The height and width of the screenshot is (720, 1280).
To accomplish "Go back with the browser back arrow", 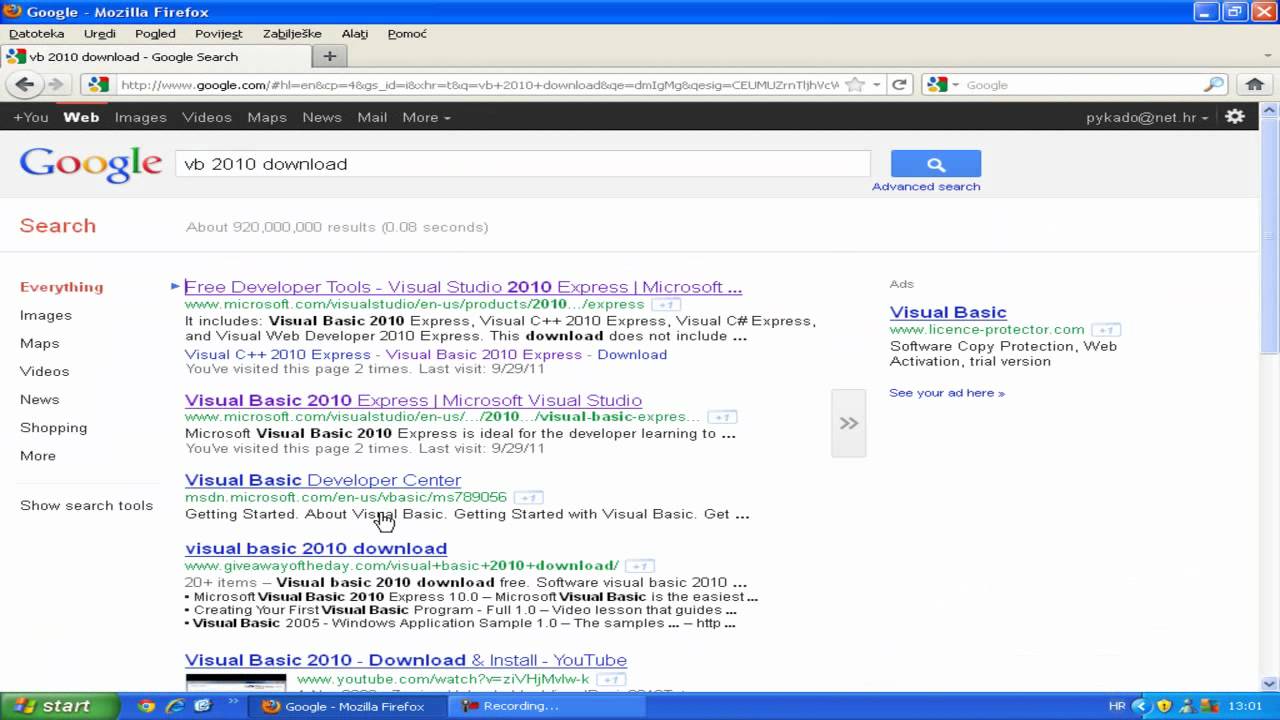I will point(24,85).
